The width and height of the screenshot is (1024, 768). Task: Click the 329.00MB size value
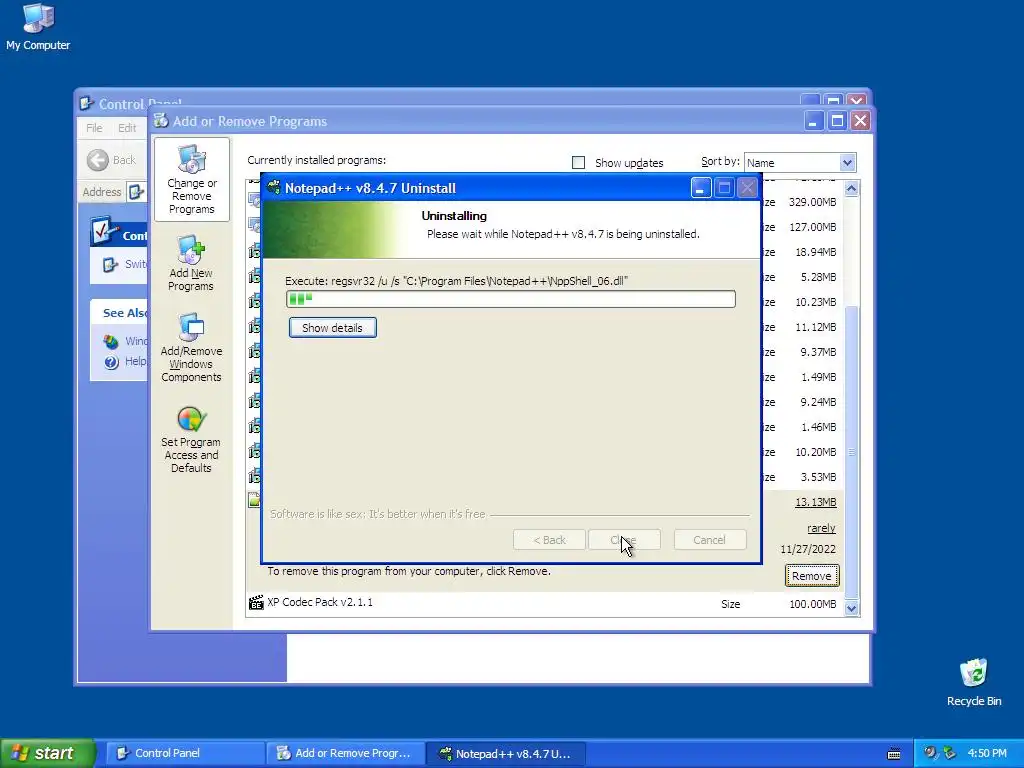812,202
